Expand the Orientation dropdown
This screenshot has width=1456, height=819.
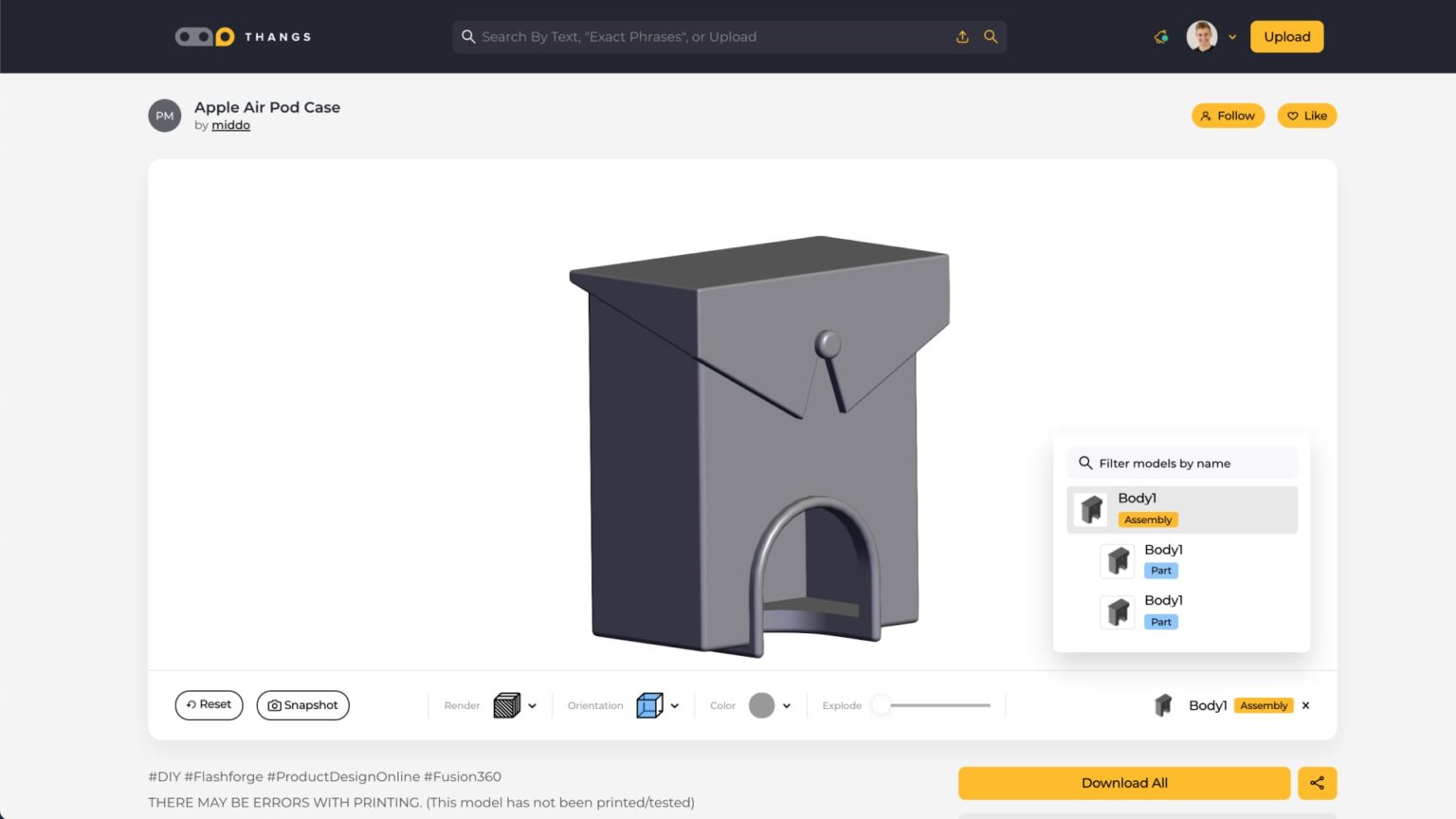click(x=674, y=705)
